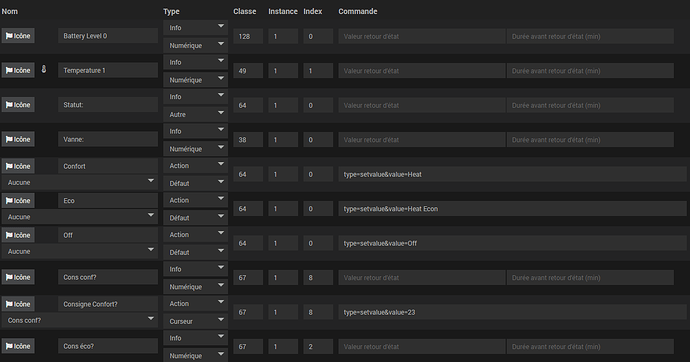Image resolution: width=690 pixels, height=362 pixels.
Task: Click the Confort name field
Action: 108,166
